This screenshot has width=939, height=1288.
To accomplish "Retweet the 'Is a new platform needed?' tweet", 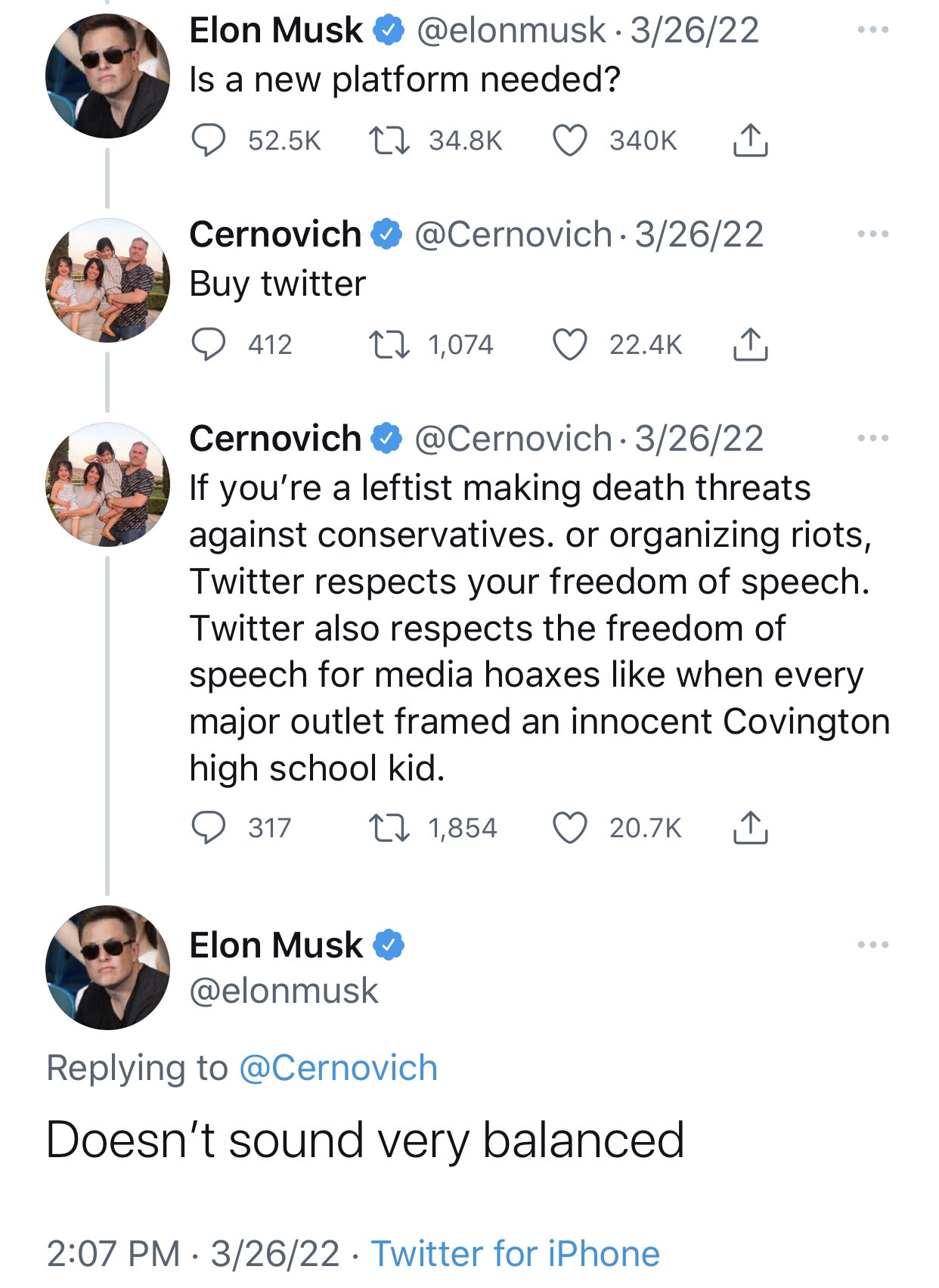I will (x=389, y=141).
